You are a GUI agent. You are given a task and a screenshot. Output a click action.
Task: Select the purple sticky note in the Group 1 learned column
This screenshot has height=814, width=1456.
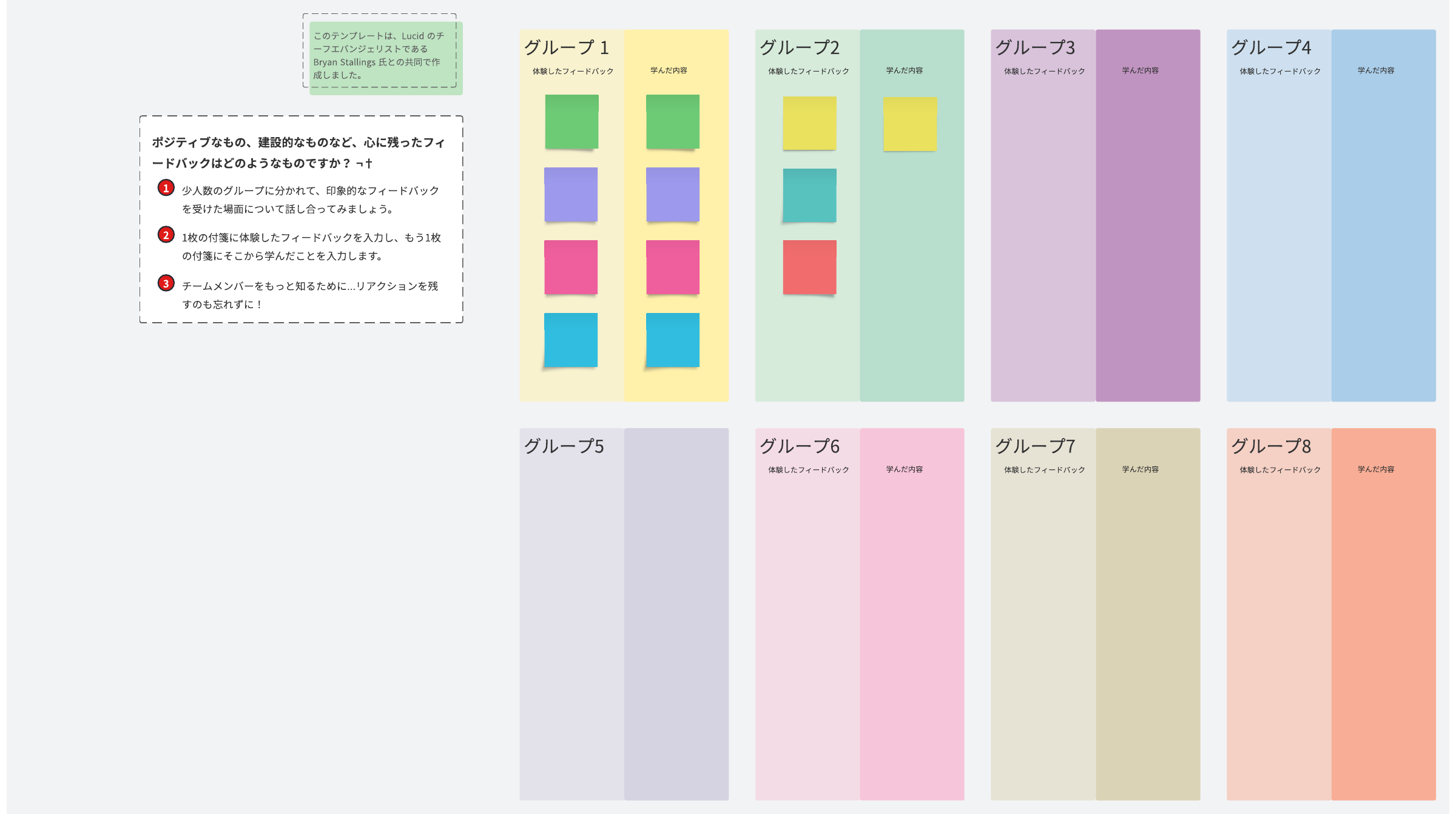click(672, 194)
